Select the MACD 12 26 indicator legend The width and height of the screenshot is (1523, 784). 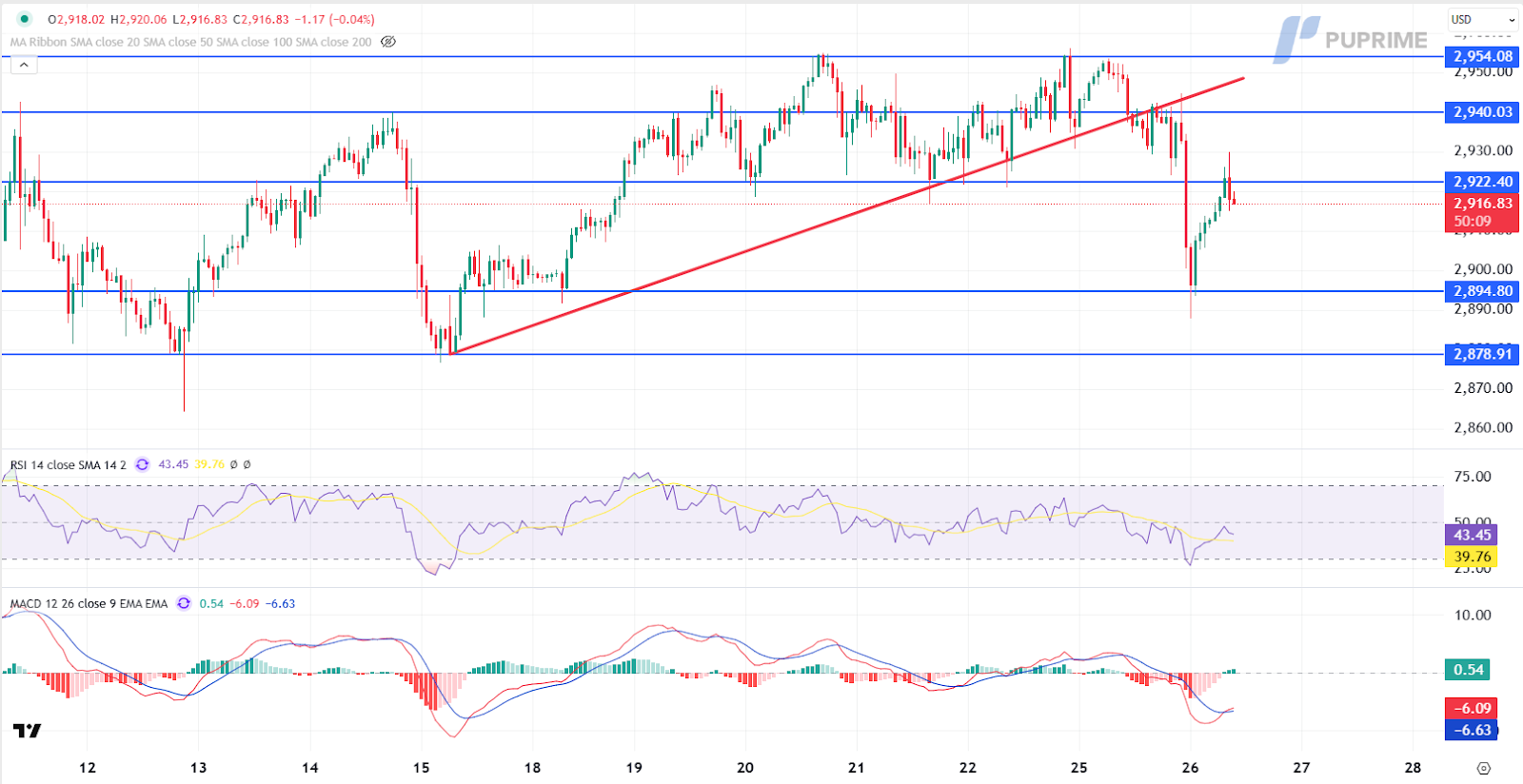pyautogui.click(x=89, y=603)
